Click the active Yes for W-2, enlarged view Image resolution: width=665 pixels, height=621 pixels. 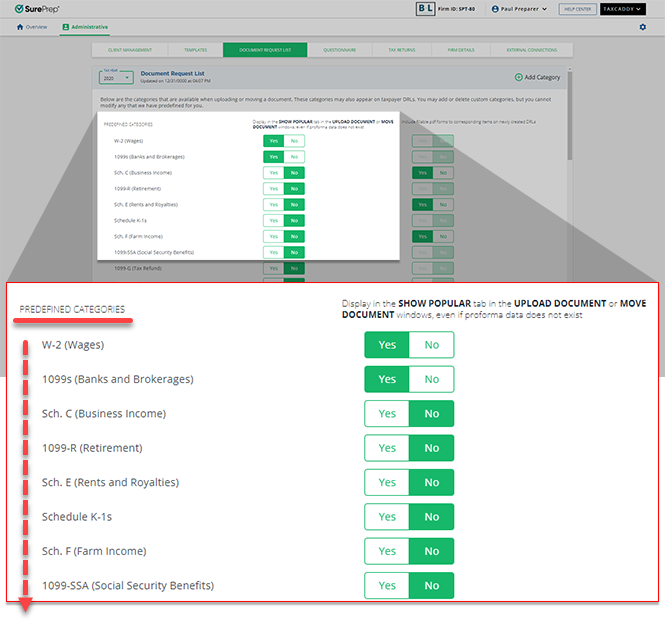(x=387, y=345)
